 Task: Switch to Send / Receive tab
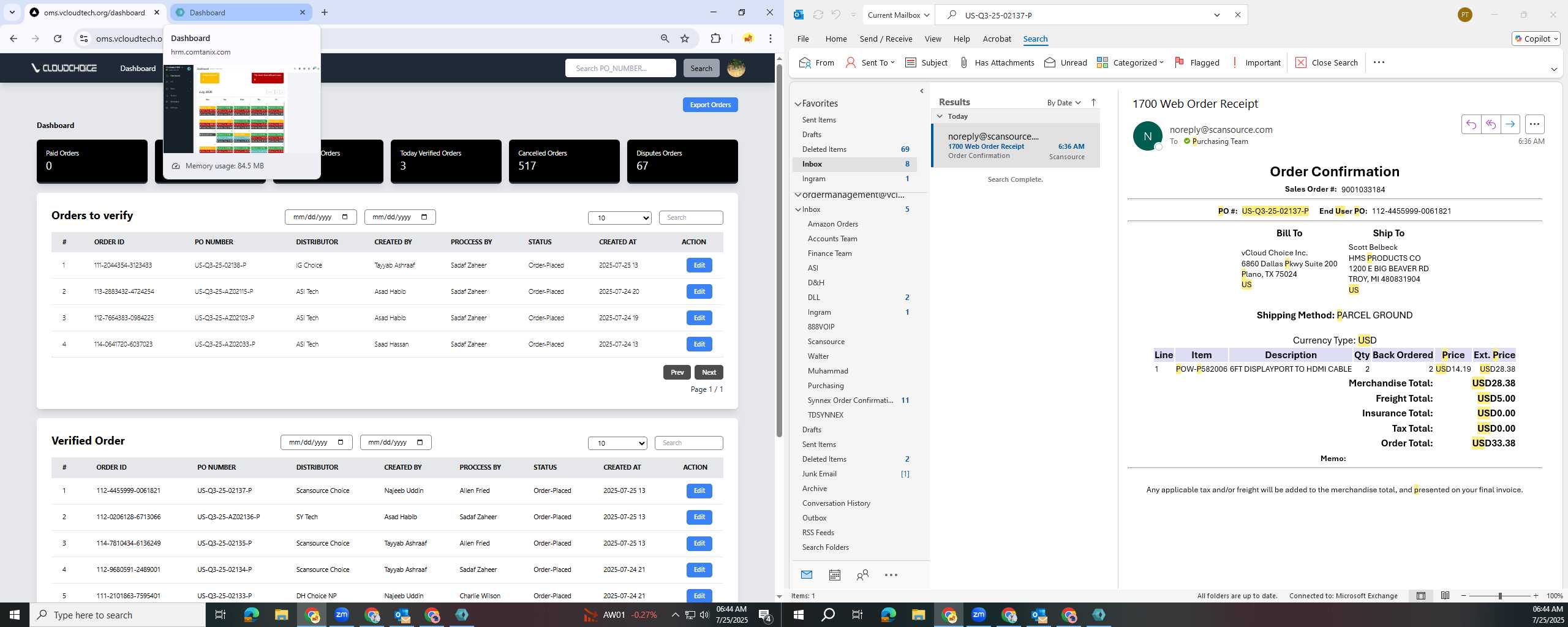point(886,39)
